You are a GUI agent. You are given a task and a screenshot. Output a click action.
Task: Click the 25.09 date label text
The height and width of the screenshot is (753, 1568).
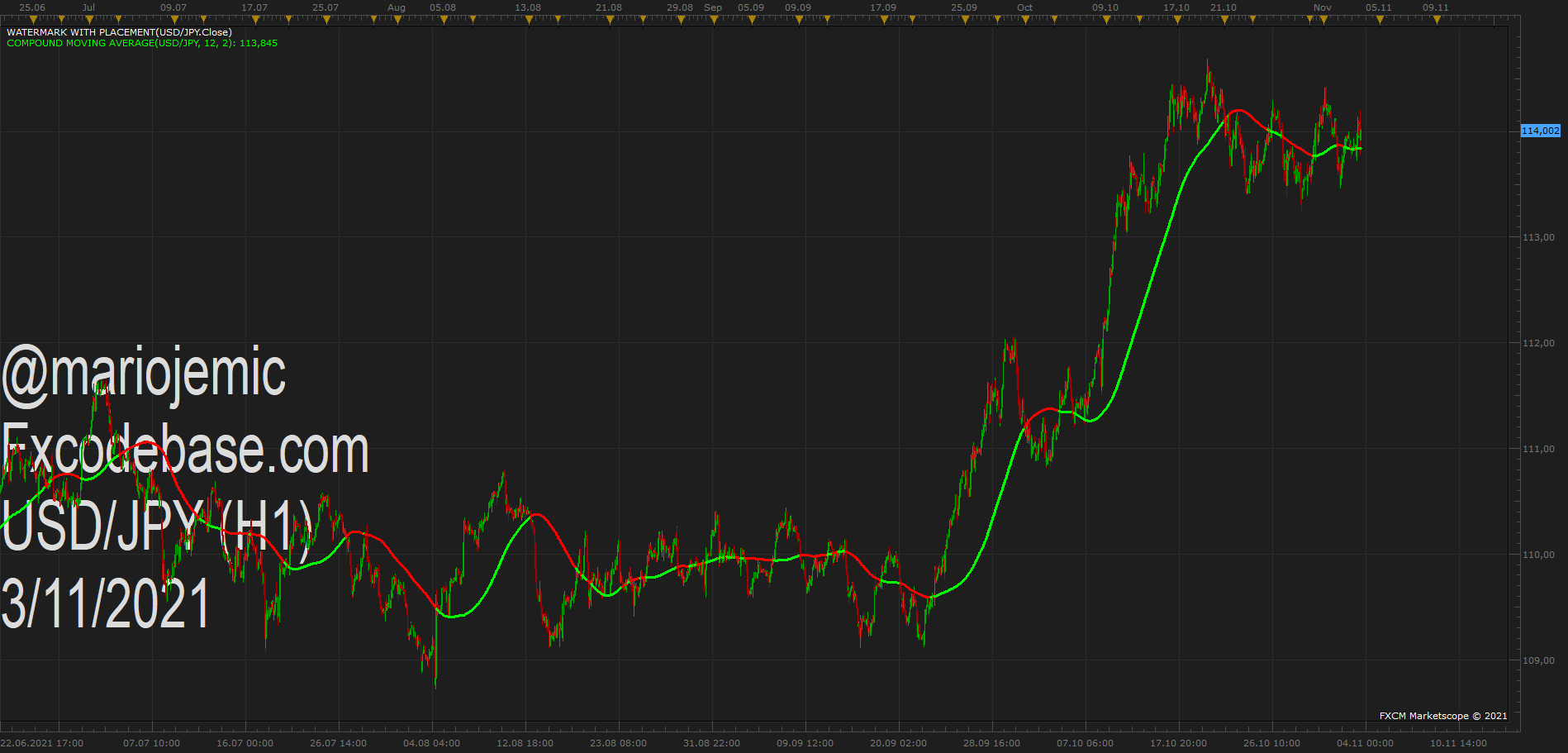[x=964, y=7]
